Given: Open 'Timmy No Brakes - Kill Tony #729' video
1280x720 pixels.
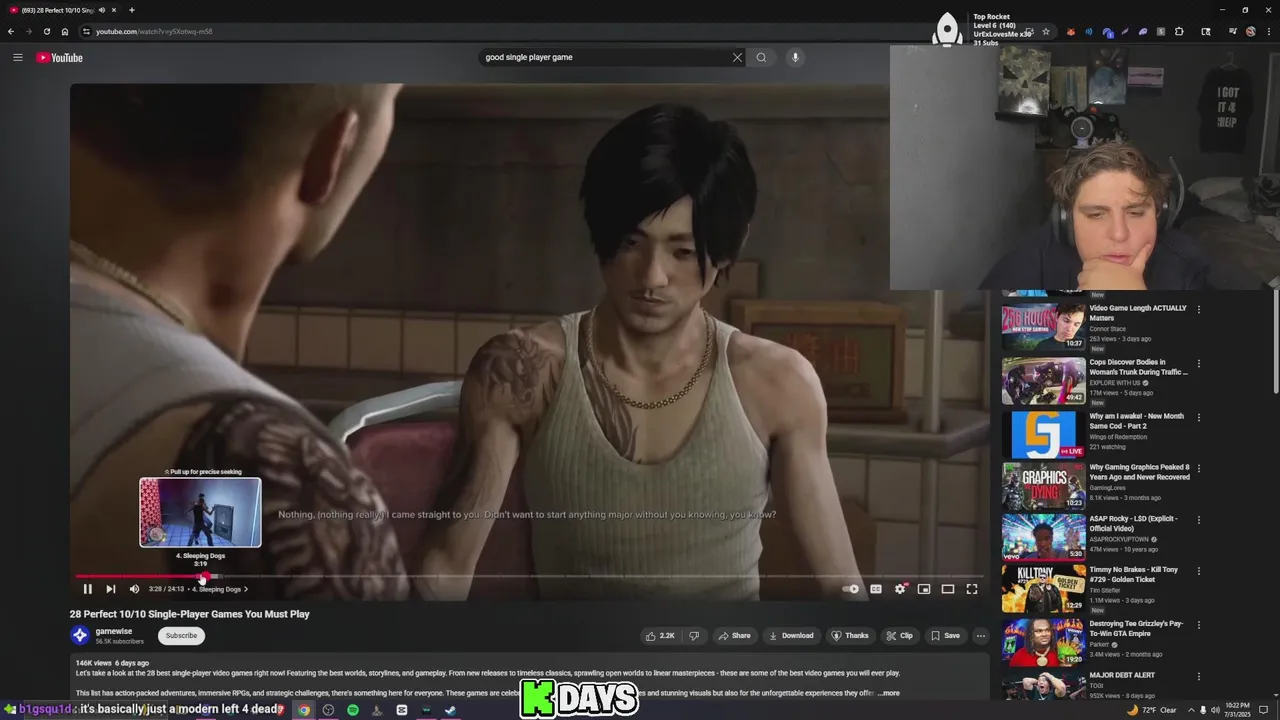Looking at the screenshot, I should 1043,588.
